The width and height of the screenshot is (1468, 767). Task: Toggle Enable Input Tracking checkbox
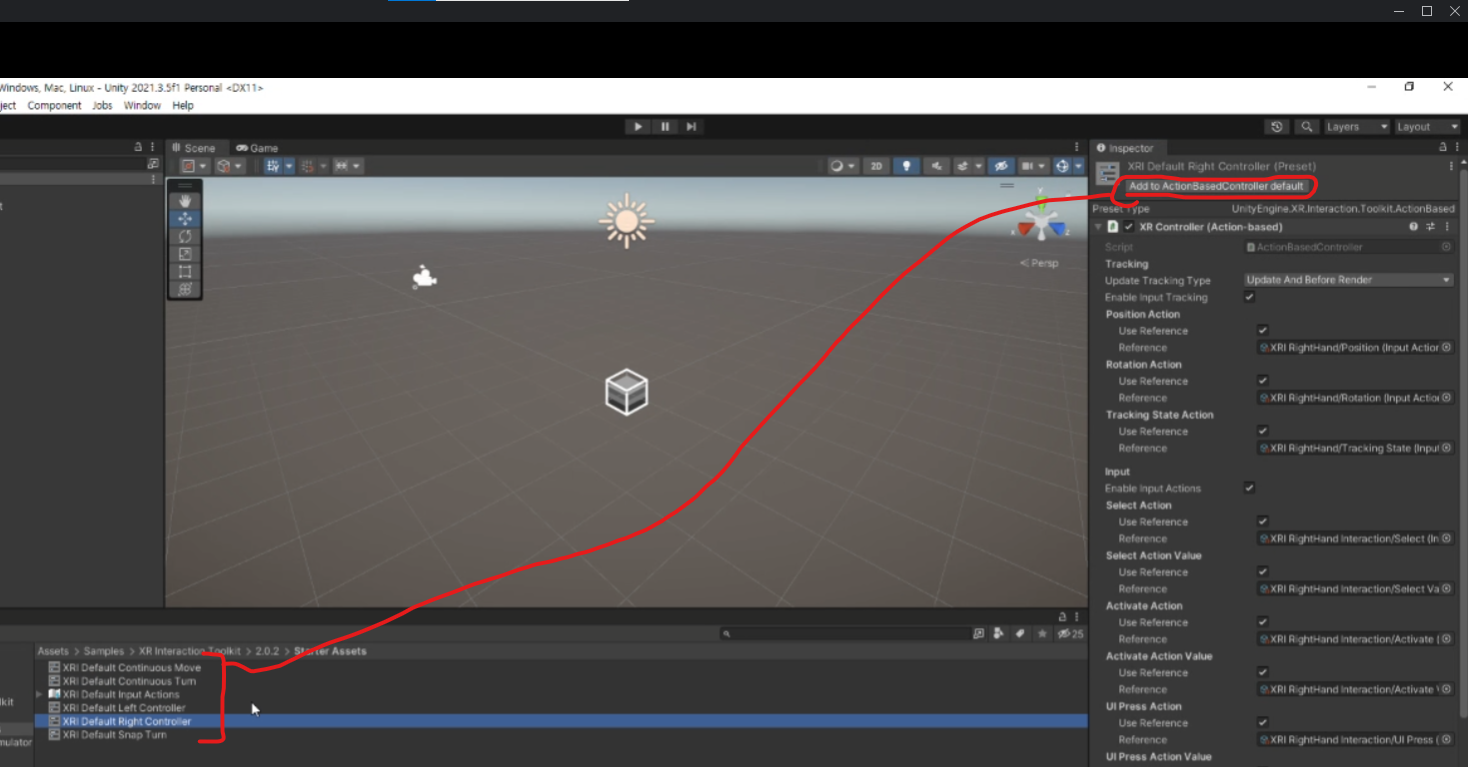(1249, 297)
